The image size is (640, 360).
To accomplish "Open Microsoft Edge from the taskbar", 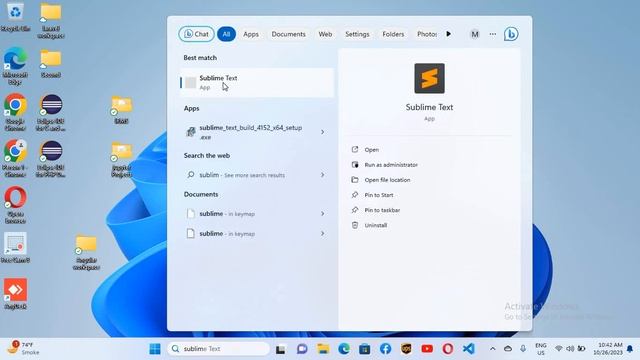I will [344, 349].
